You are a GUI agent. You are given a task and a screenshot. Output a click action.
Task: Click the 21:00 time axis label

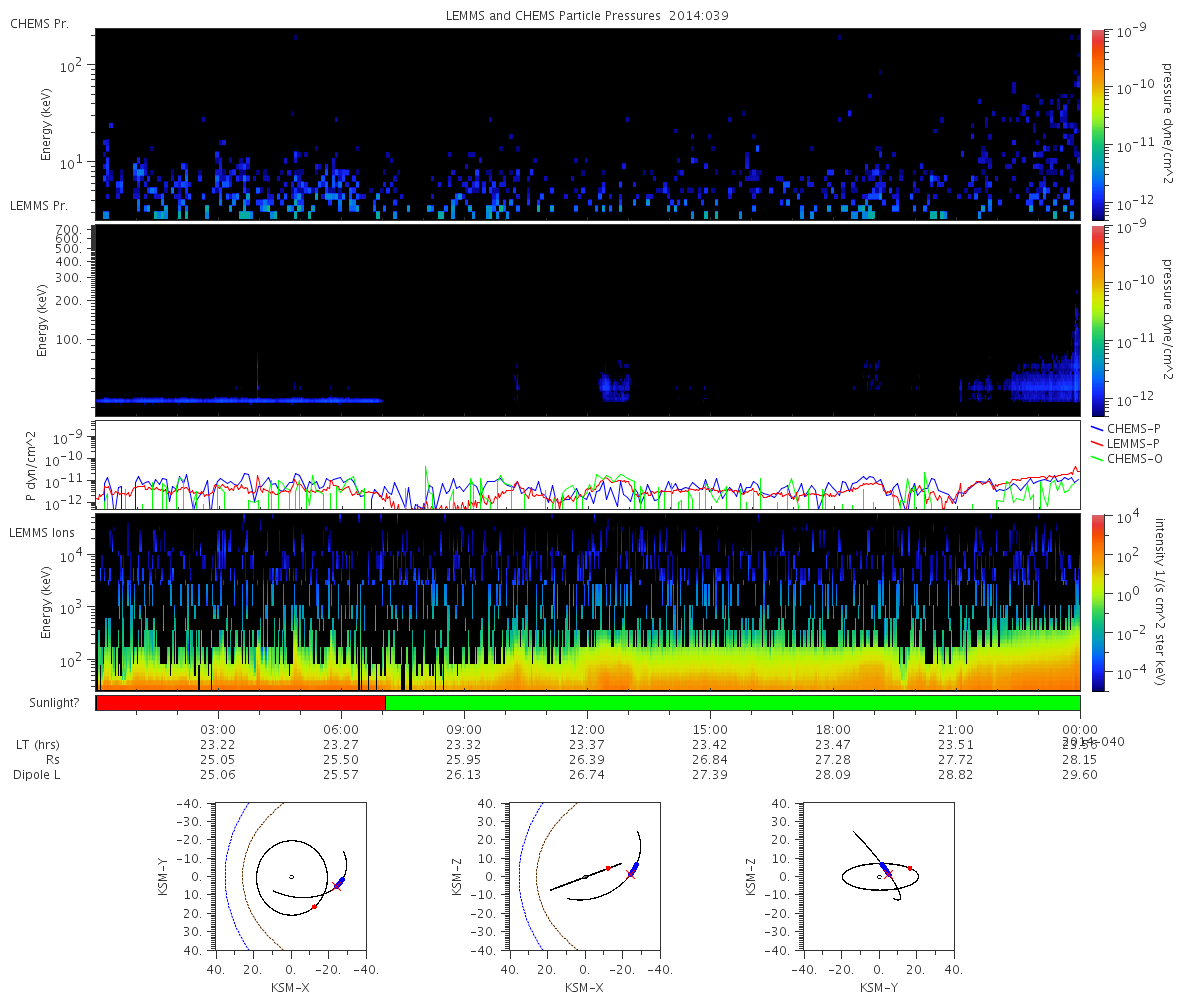pos(956,730)
